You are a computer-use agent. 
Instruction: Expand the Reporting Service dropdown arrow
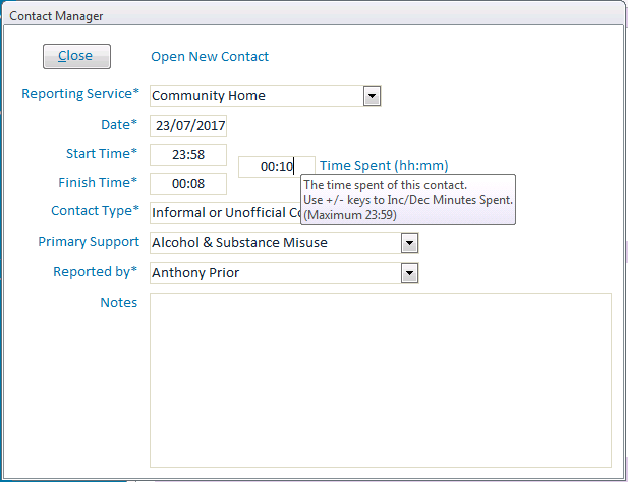372,96
